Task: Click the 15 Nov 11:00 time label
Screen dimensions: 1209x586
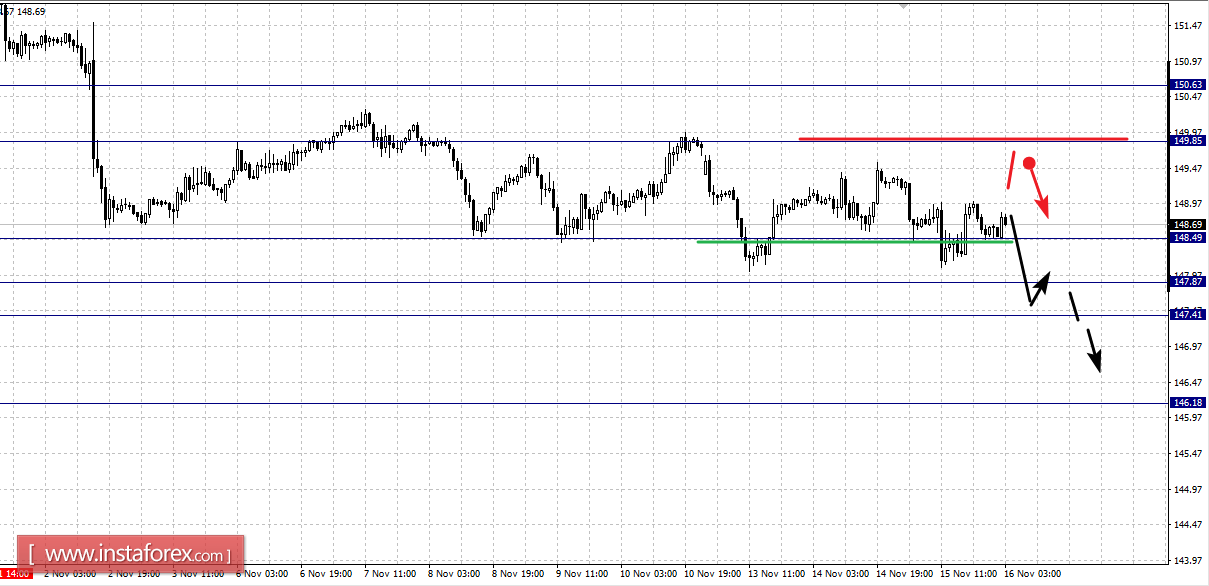Action: [968, 576]
